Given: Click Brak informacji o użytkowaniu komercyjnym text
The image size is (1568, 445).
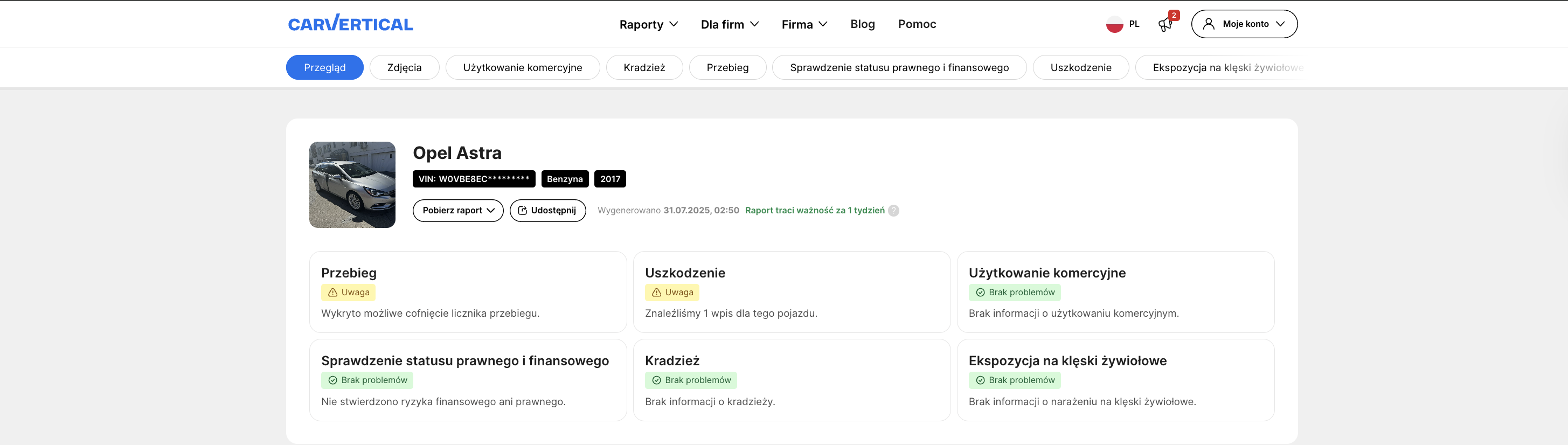Looking at the screenshot, I should [1074, 313].
